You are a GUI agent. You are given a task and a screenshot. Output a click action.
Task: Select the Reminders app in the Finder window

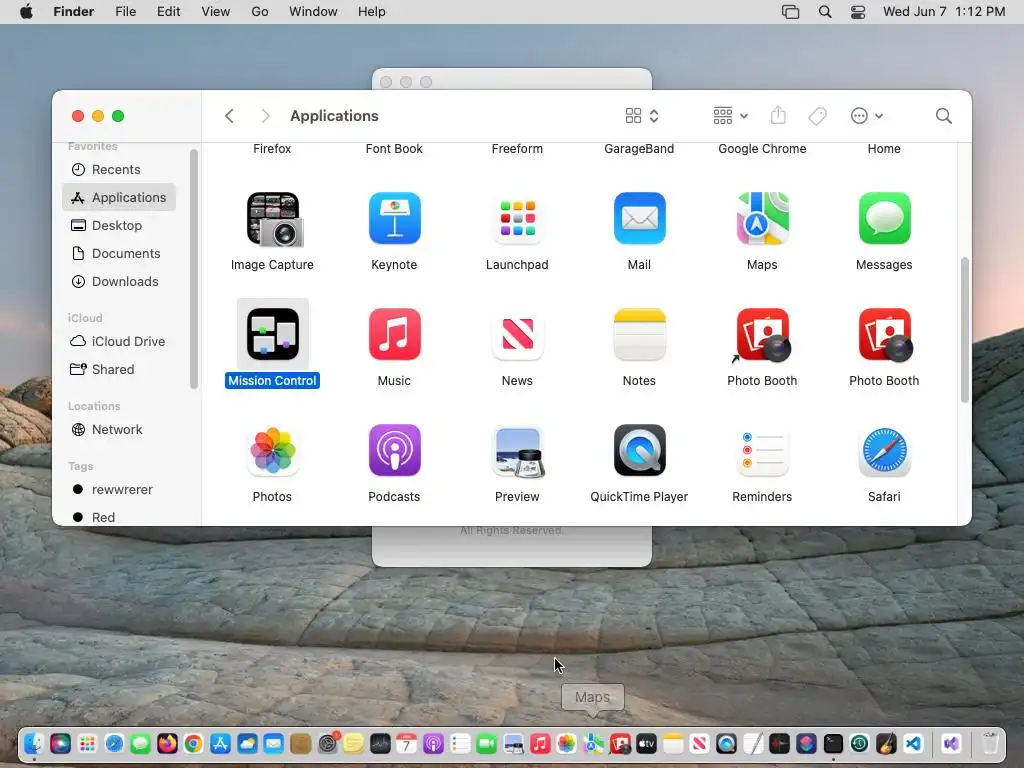[762, 451]
